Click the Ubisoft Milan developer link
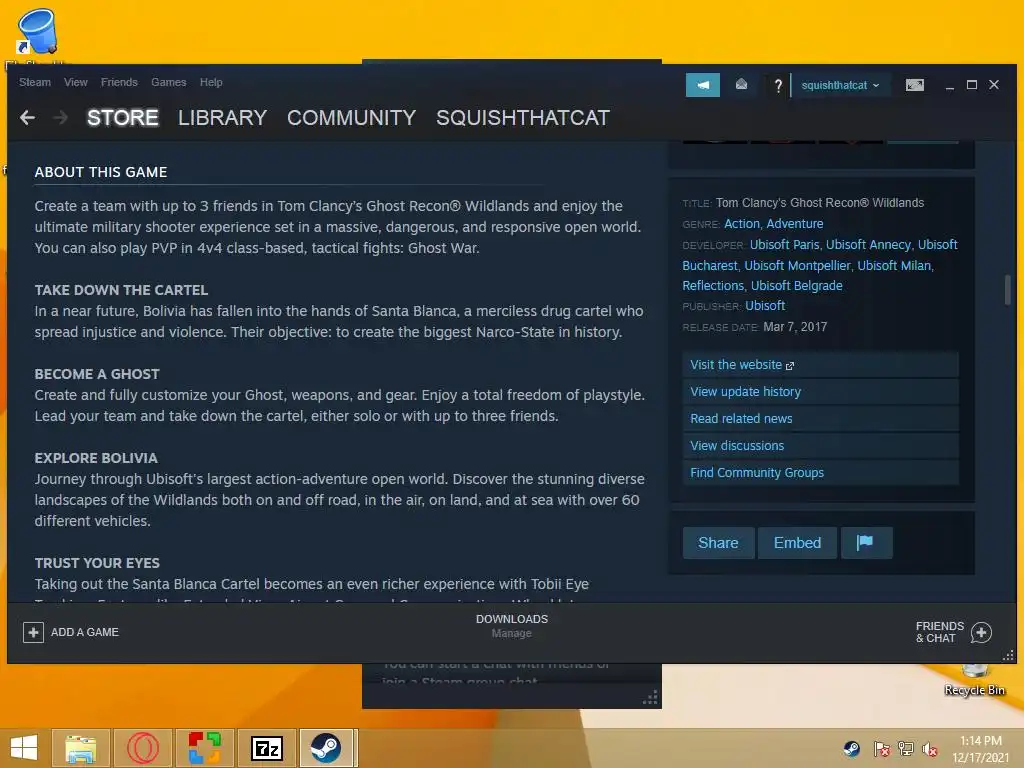Image resolution: width=1024 pixels, height=768 pixels. (894, 265)
